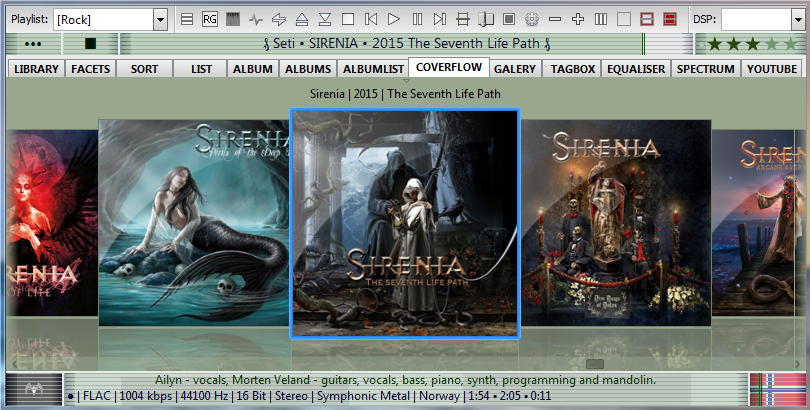Click the coverflow scrollbar right arrow
The width and height of the screenshot is (810, 410).
tap(799, 364)
